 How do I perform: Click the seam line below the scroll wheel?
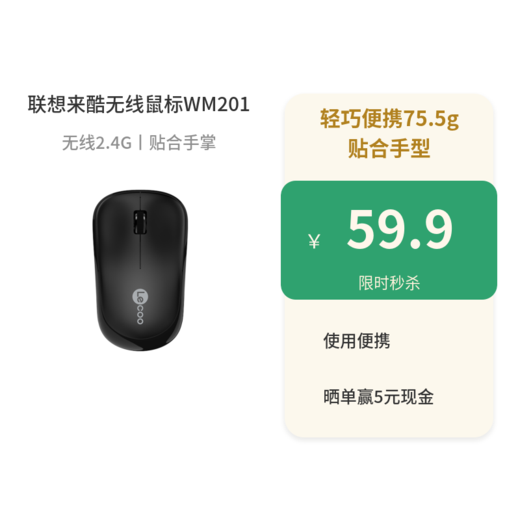(x=140, y=252)
